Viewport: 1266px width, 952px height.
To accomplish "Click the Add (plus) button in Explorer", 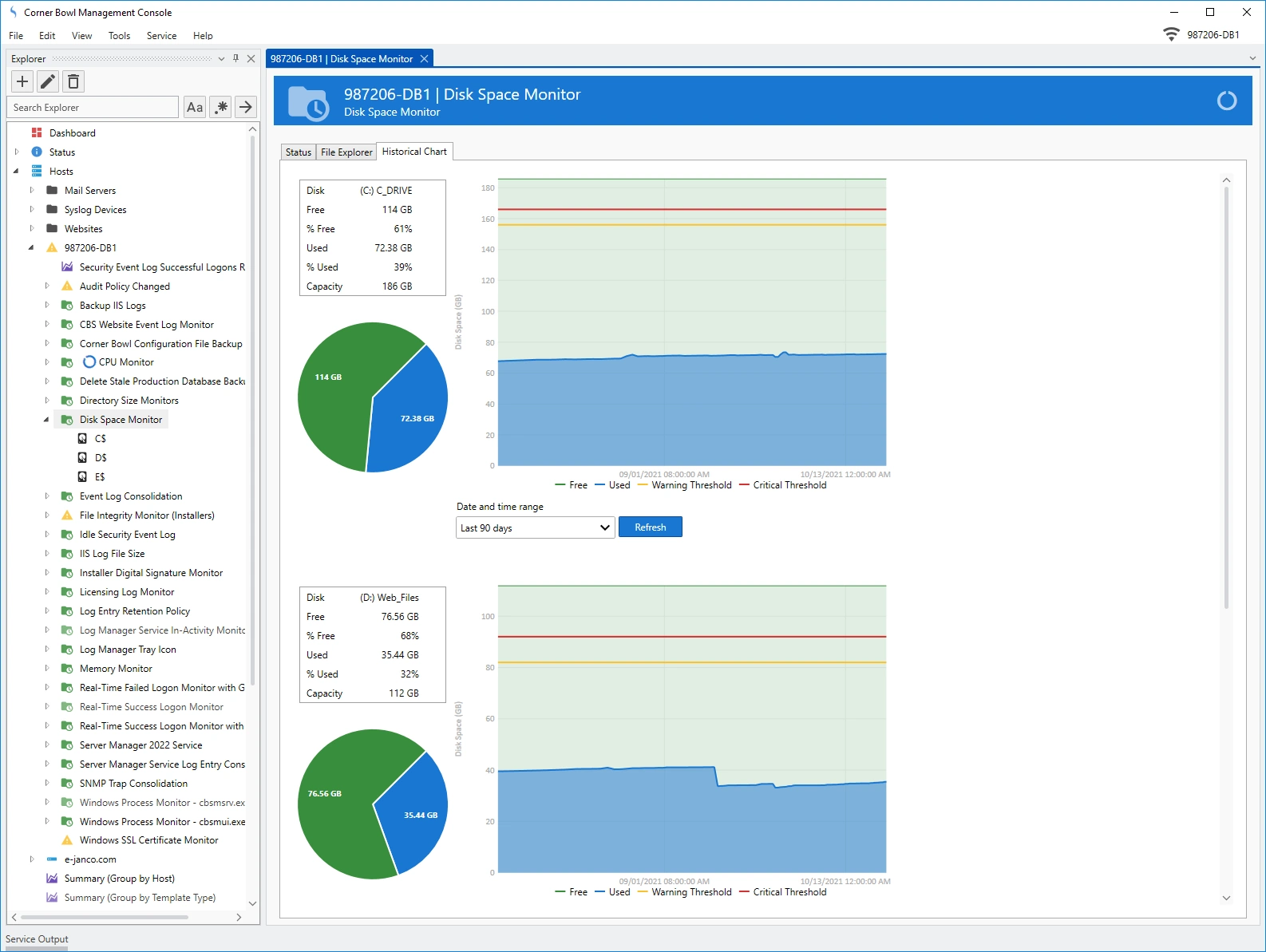I will pyautogui.click(x=22, y=81).
